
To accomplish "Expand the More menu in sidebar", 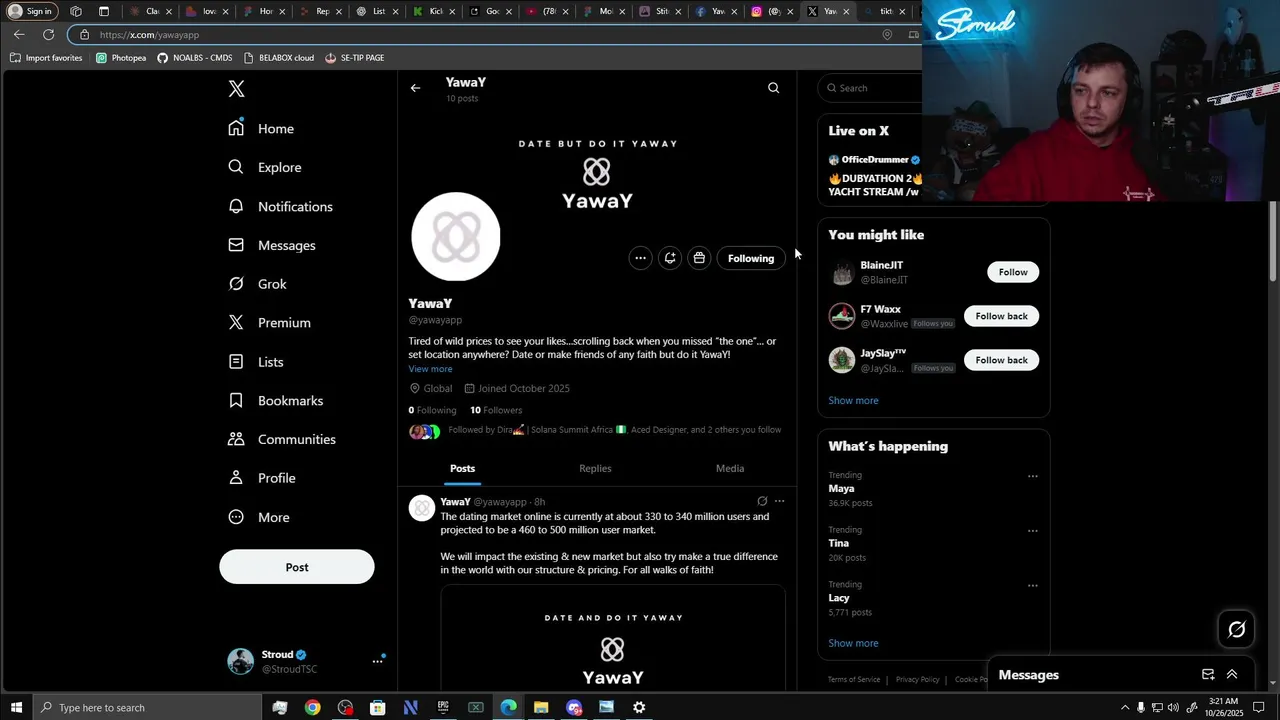I will [x=258, y=517].
